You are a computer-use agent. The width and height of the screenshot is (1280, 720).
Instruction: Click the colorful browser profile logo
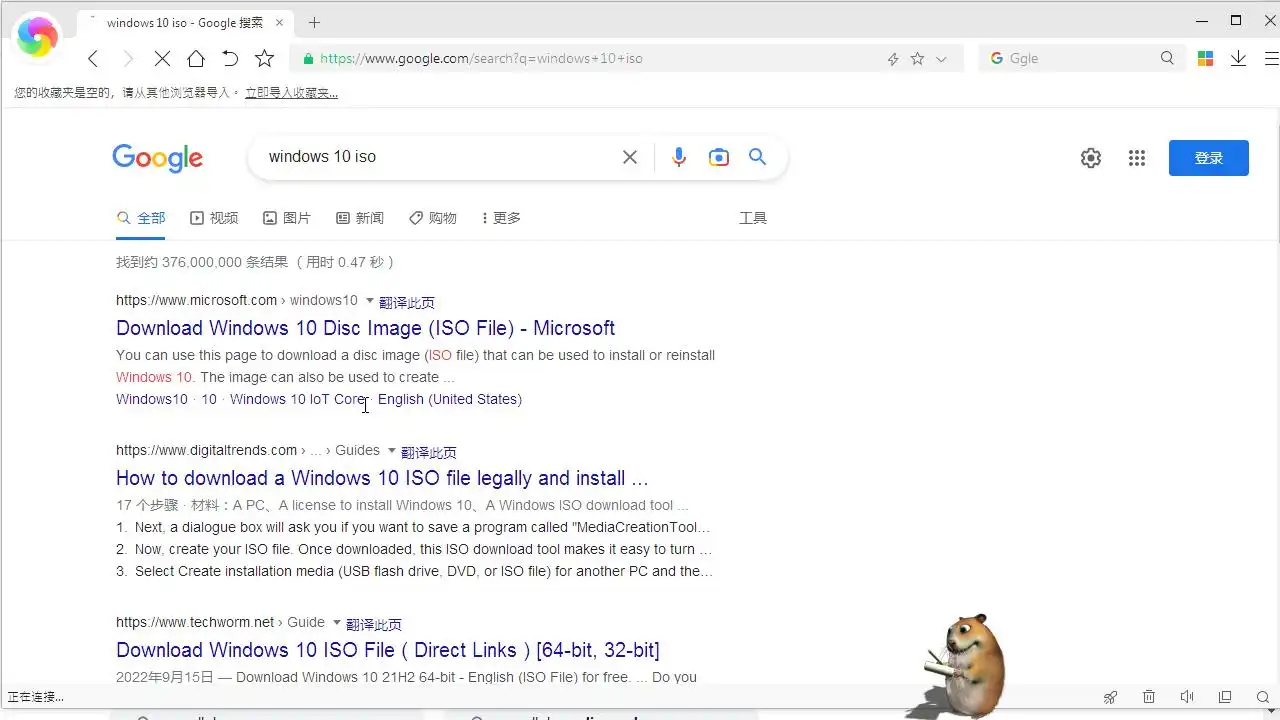(x=37, y=37)
